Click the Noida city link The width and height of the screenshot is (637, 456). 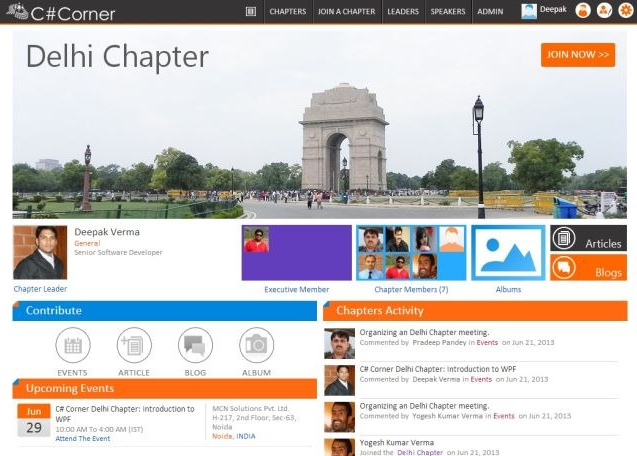[223, 436]
